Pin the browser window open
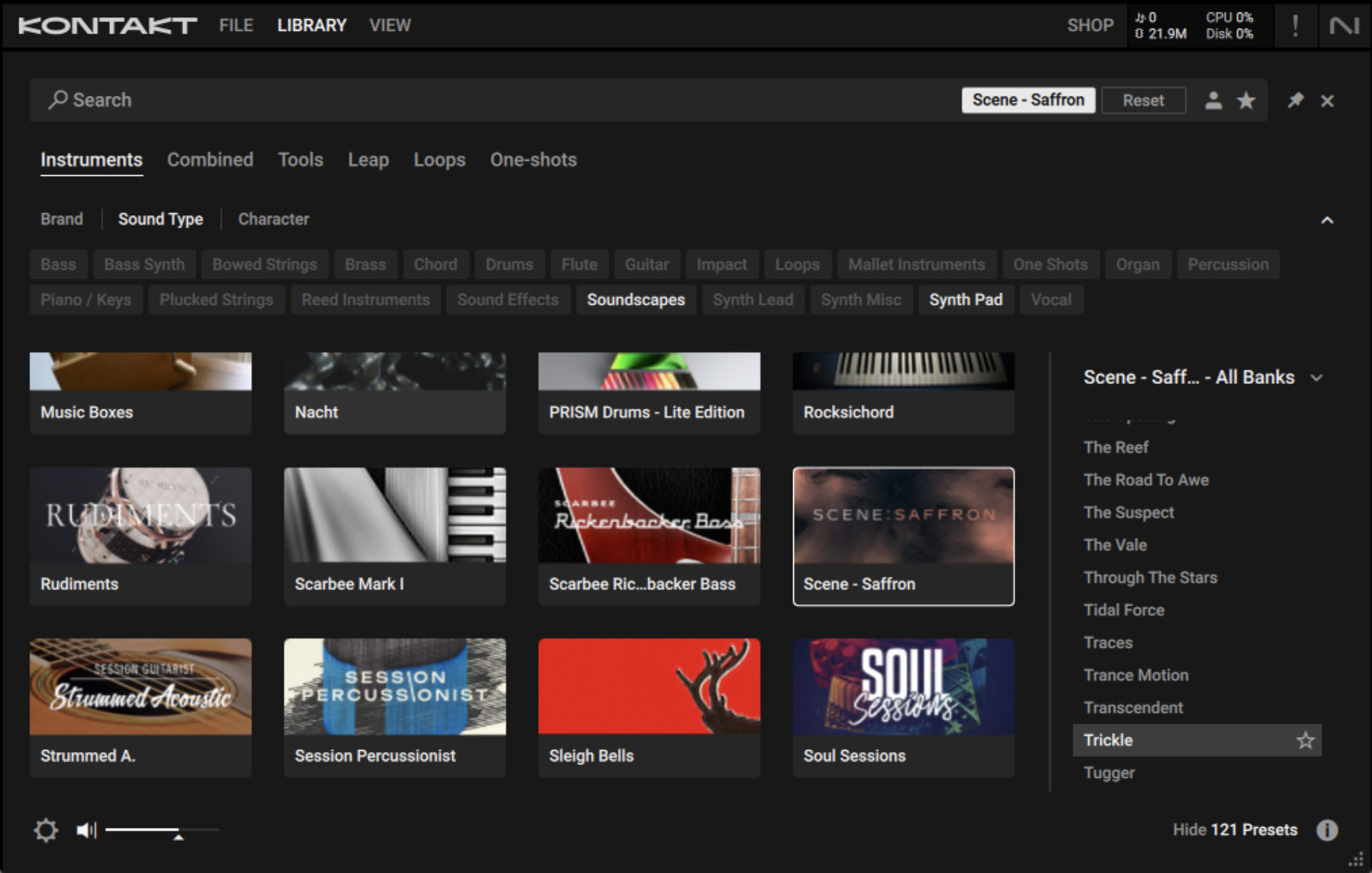 pyautogui.click(x=1295, y=100)
